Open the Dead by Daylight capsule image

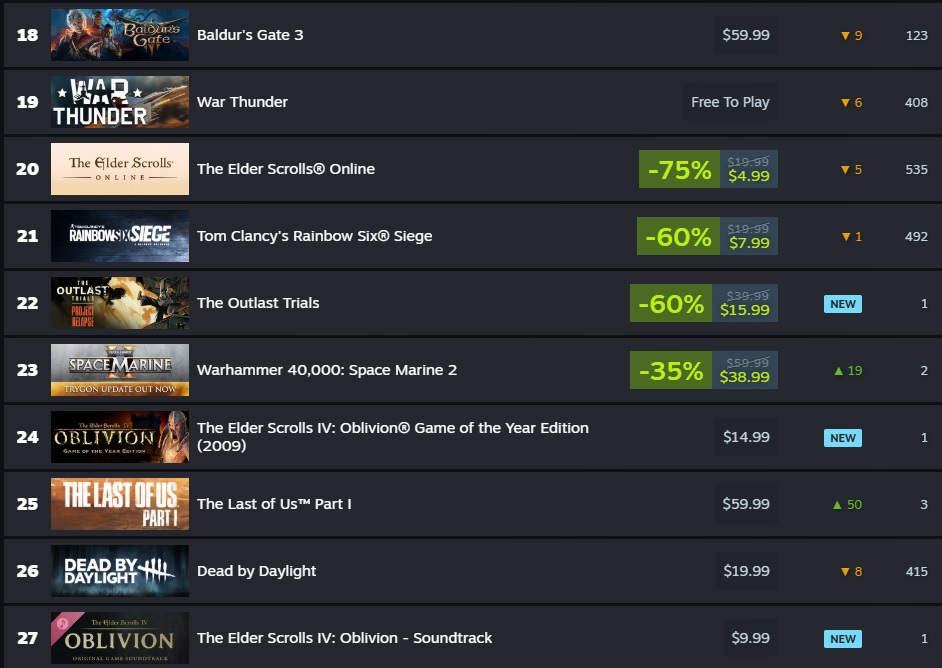click(120, 571)
